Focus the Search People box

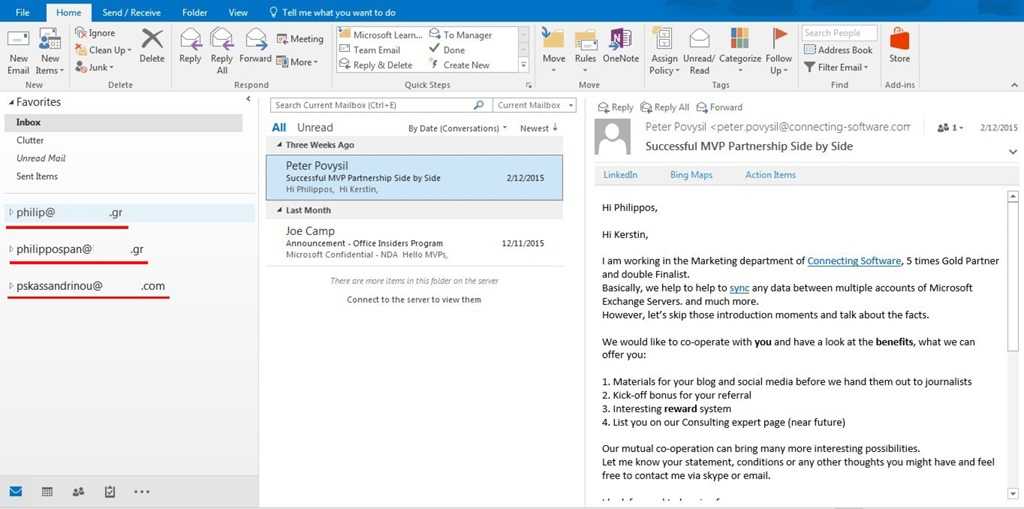pos(840,33)
